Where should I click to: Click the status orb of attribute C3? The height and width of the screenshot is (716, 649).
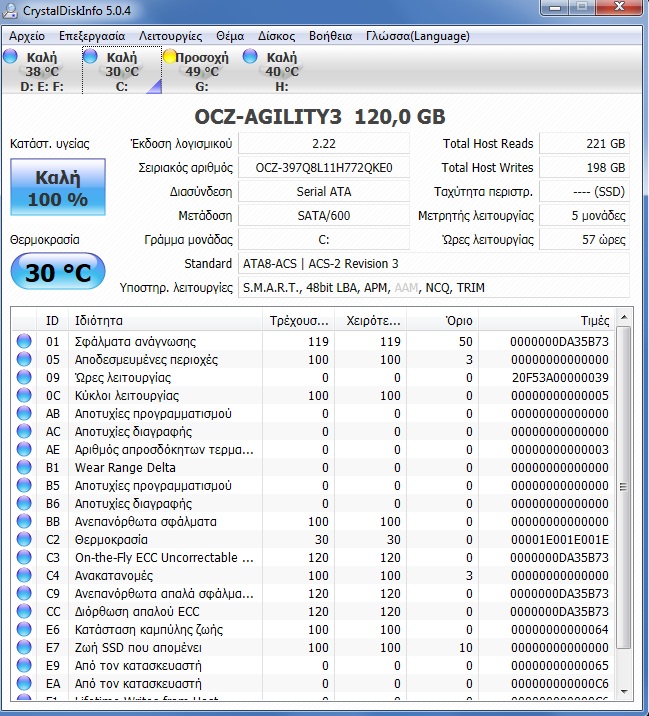tap(24, 558)
